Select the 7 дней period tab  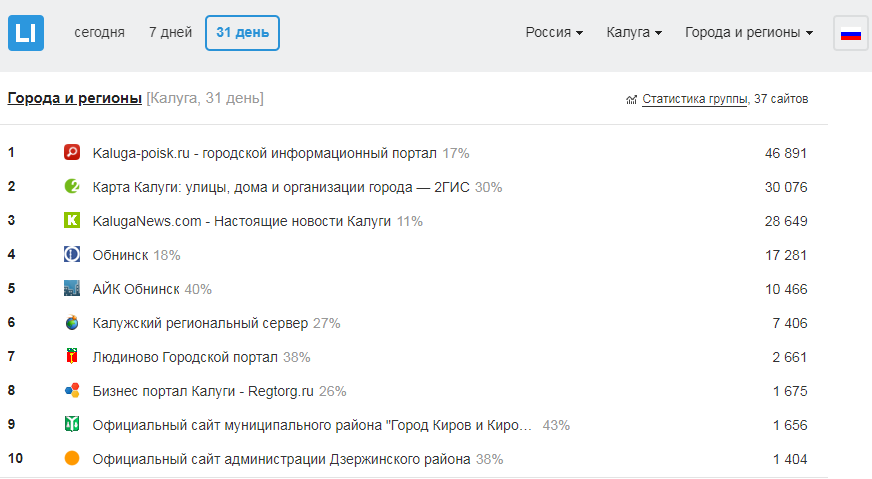click(170, 32)
